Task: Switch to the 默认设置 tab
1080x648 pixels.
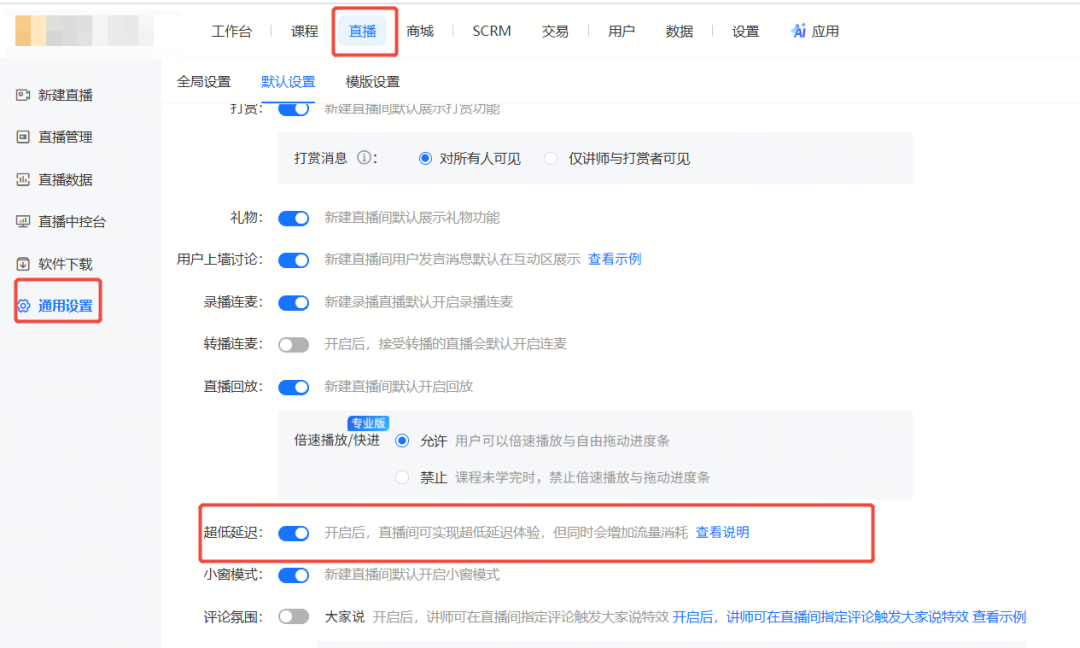Action: click(x=288, y=81)
